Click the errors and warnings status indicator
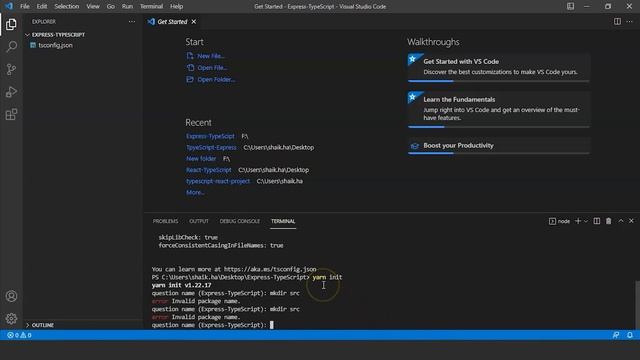The width and height of the screenshot is (640, 360). (x=19, y=335)
